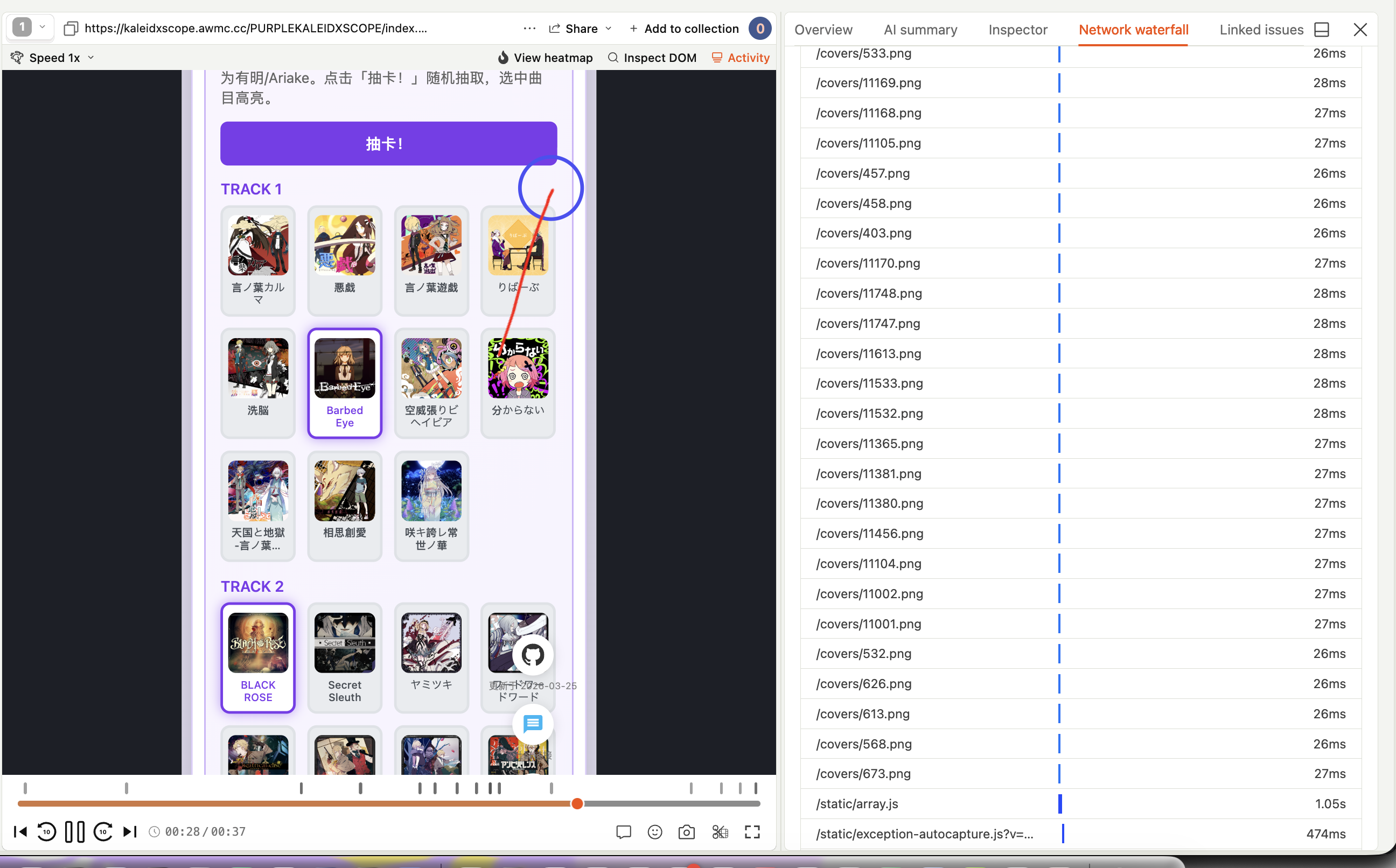
Task: Take a screenshot with camera icon
Action: click(687, 832)
